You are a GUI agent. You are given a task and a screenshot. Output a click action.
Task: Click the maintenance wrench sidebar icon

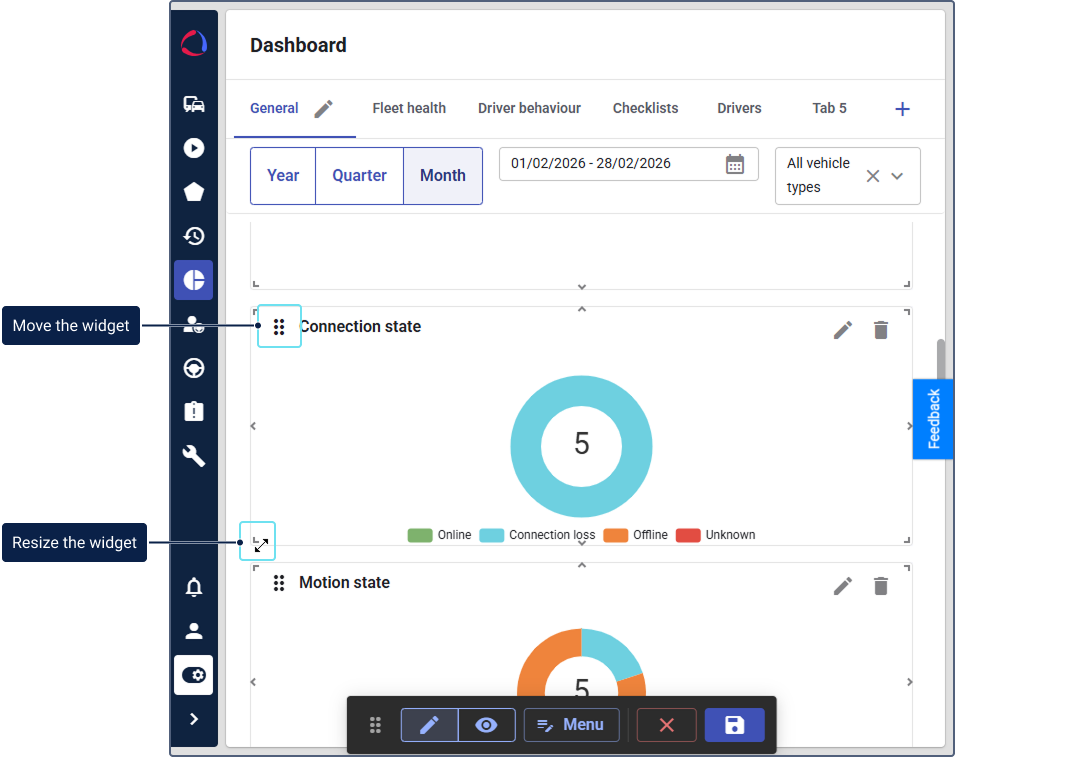coord(194,456)
